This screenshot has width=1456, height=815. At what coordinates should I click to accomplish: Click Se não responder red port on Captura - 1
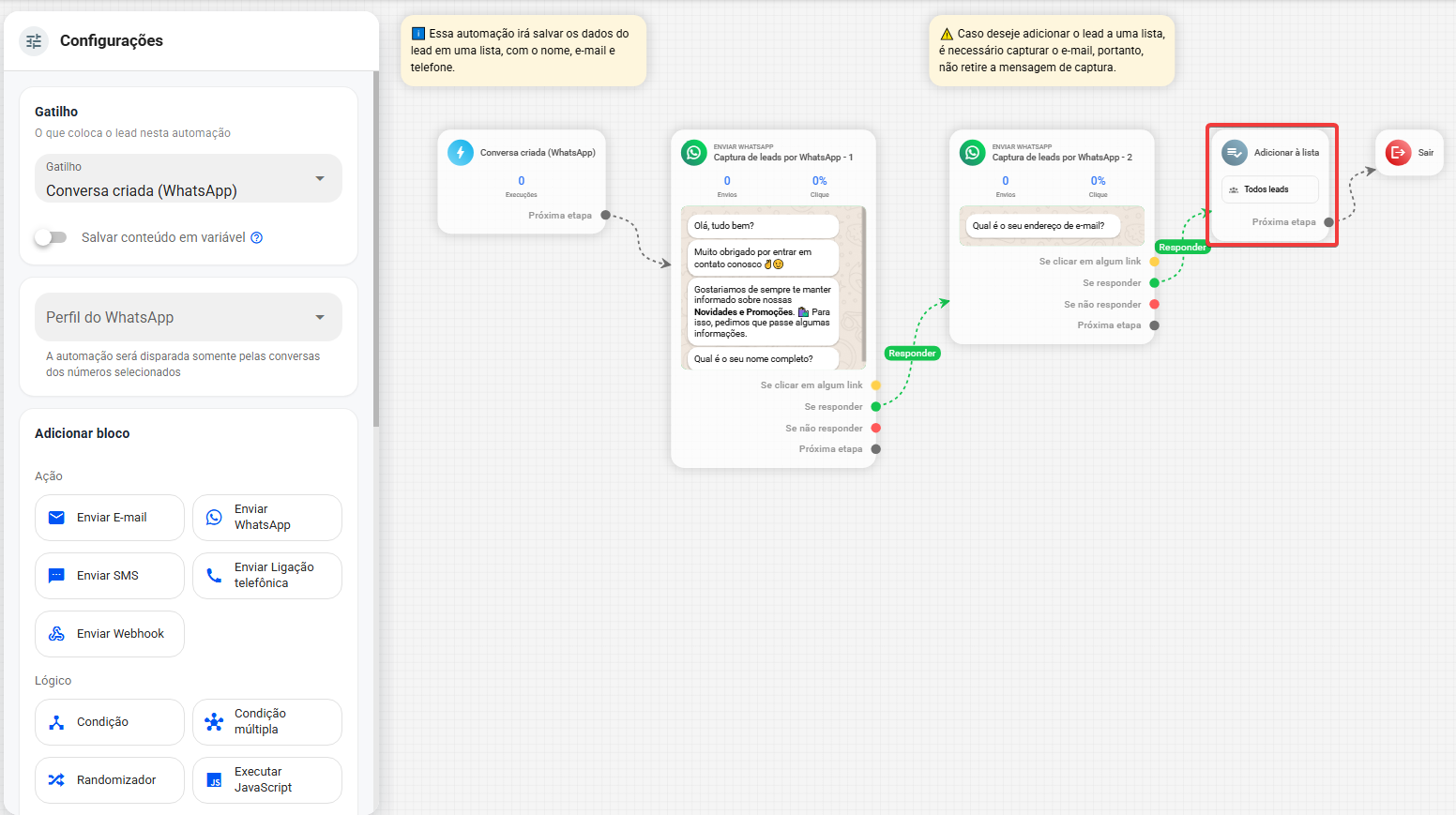[x=876, y=429]
